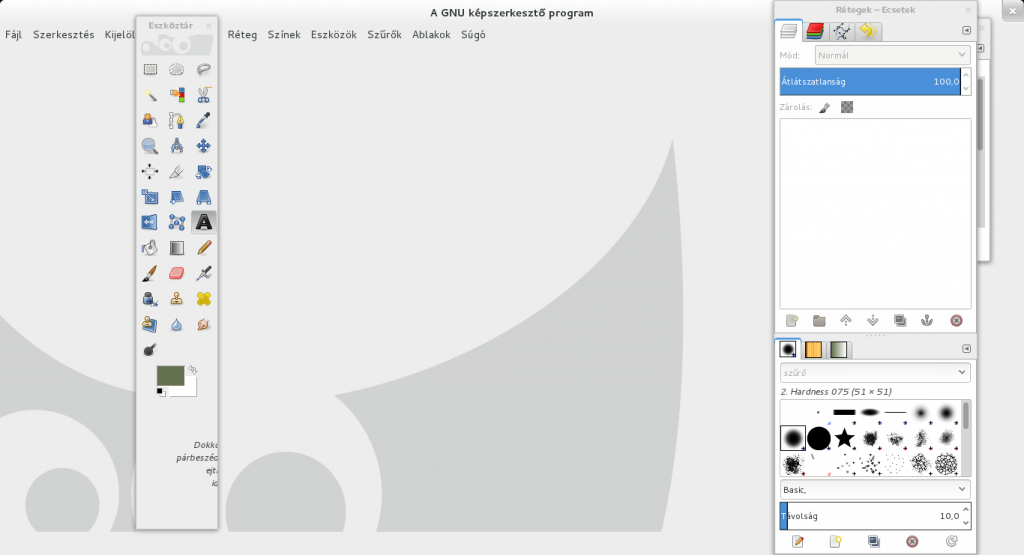
Task: Select the Bucket Fill tool
Action: tap(150, 247)
